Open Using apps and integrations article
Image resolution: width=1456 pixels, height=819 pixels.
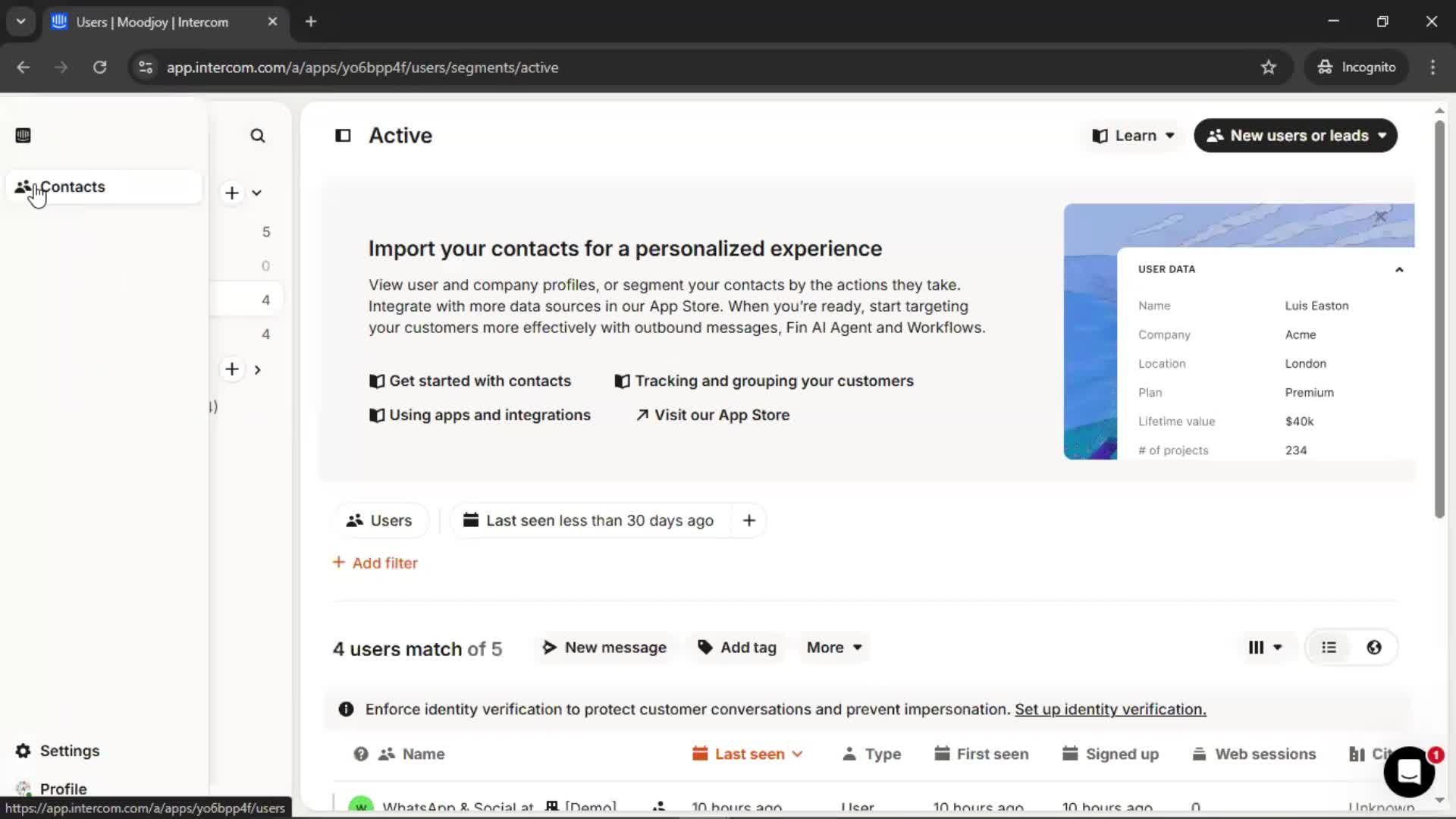pyautogui.click(x=480, y=415)
